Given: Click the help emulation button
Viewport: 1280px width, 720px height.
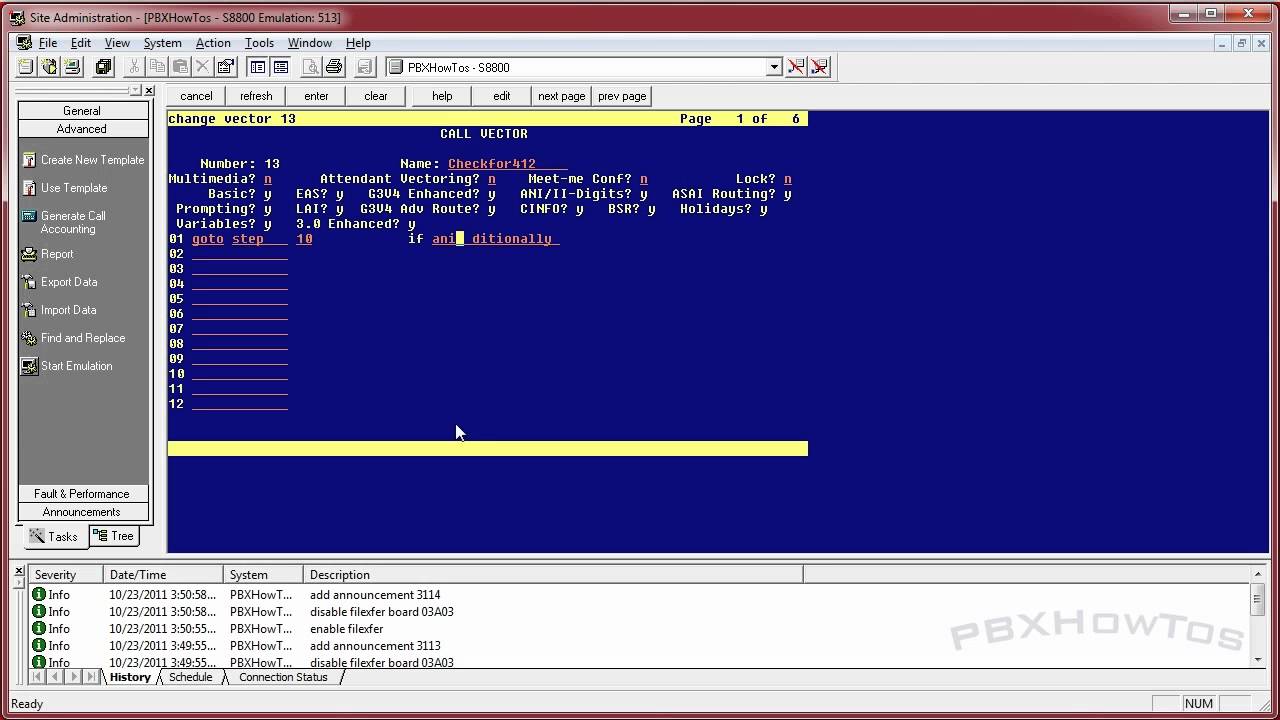Looking at the screenshot, I should [442, 96].
